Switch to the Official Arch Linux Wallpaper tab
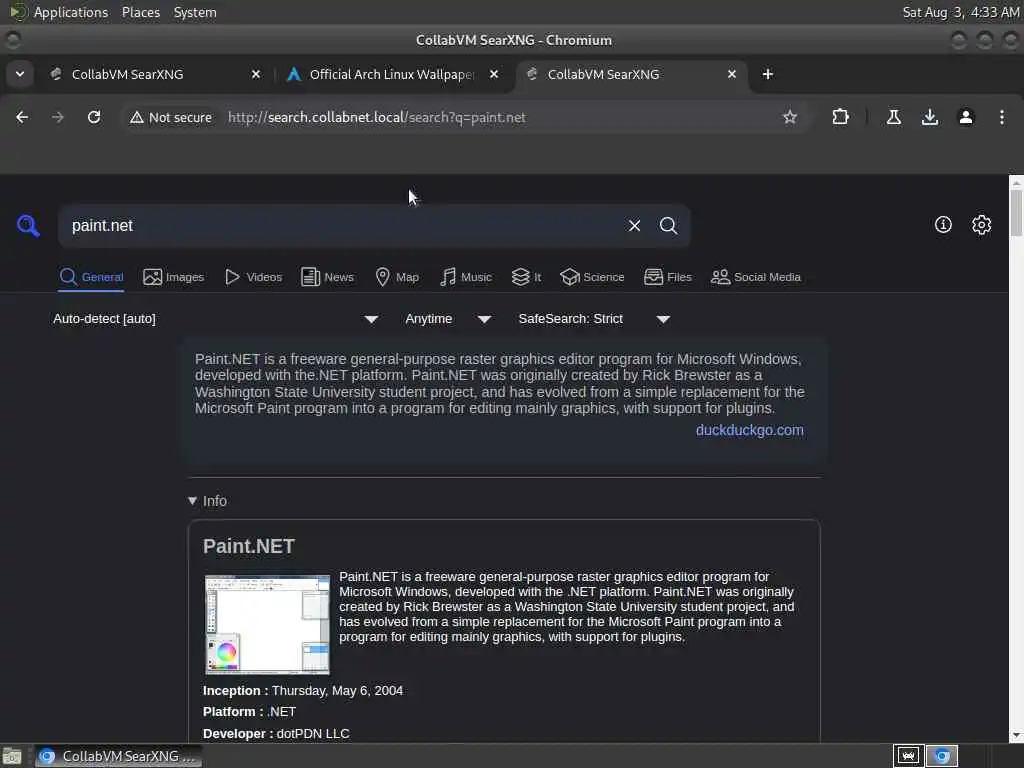 tap(392, 74)
